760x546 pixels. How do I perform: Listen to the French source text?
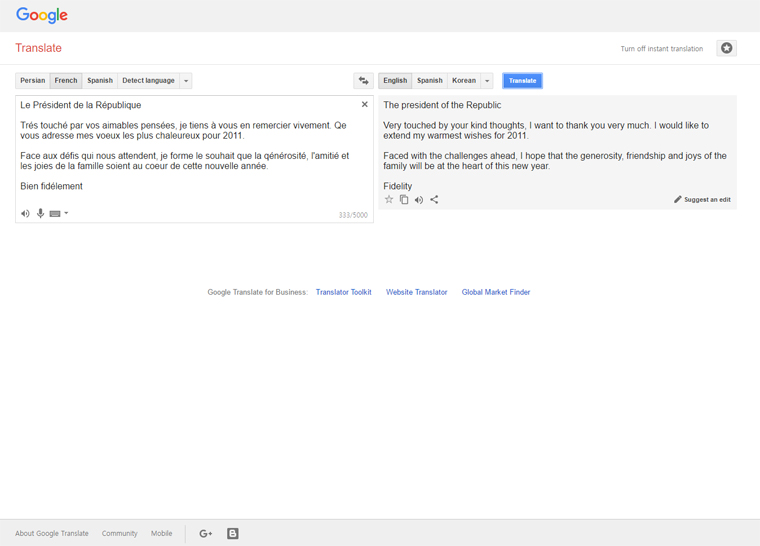[x=26, y=213]
